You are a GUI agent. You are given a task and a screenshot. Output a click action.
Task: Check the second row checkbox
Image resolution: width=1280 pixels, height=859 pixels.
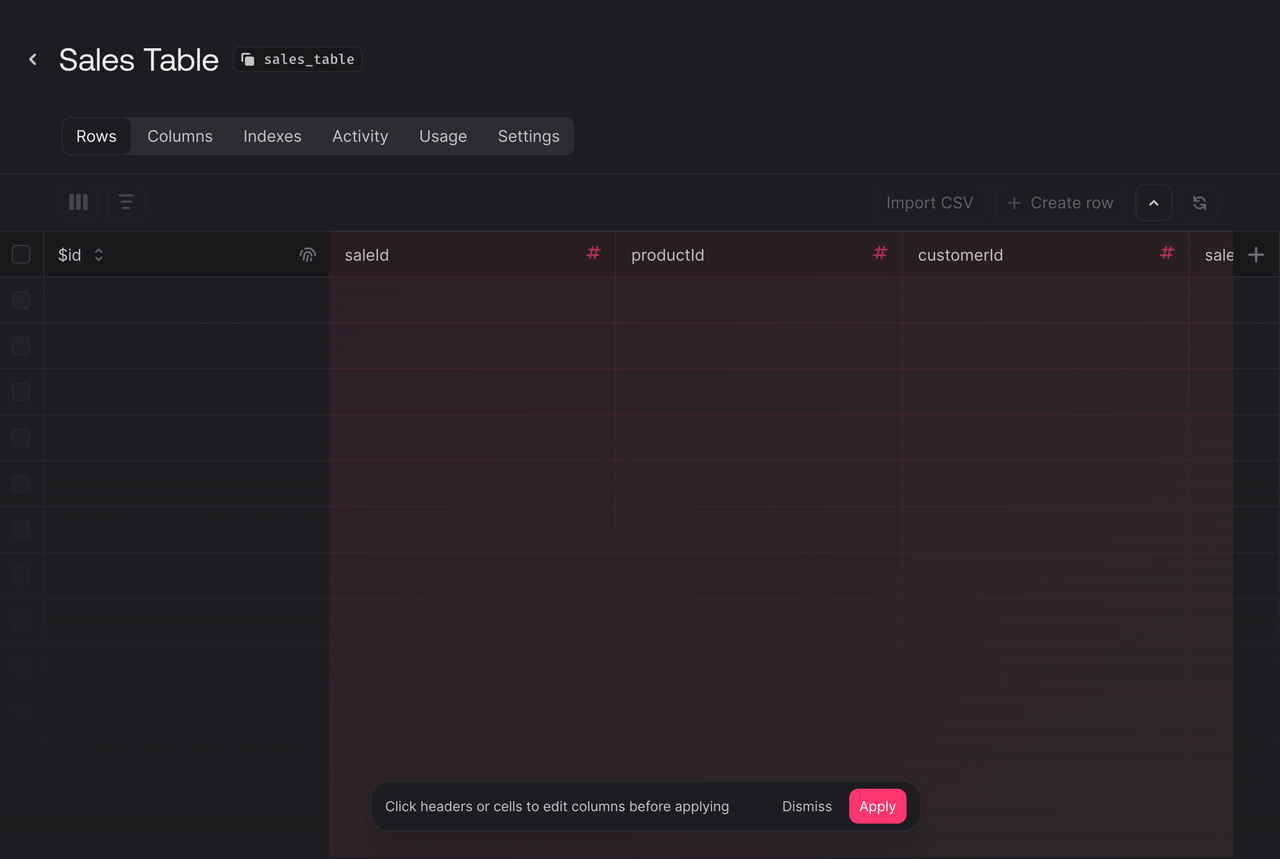coord(21,346)
